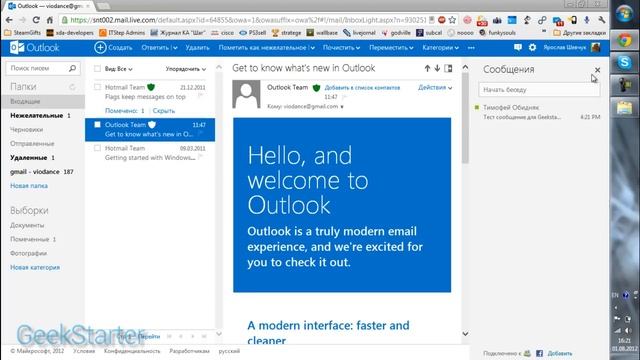Go to previous message with up arrow
The width and height of the screenshot is (640, 360).
427,69
